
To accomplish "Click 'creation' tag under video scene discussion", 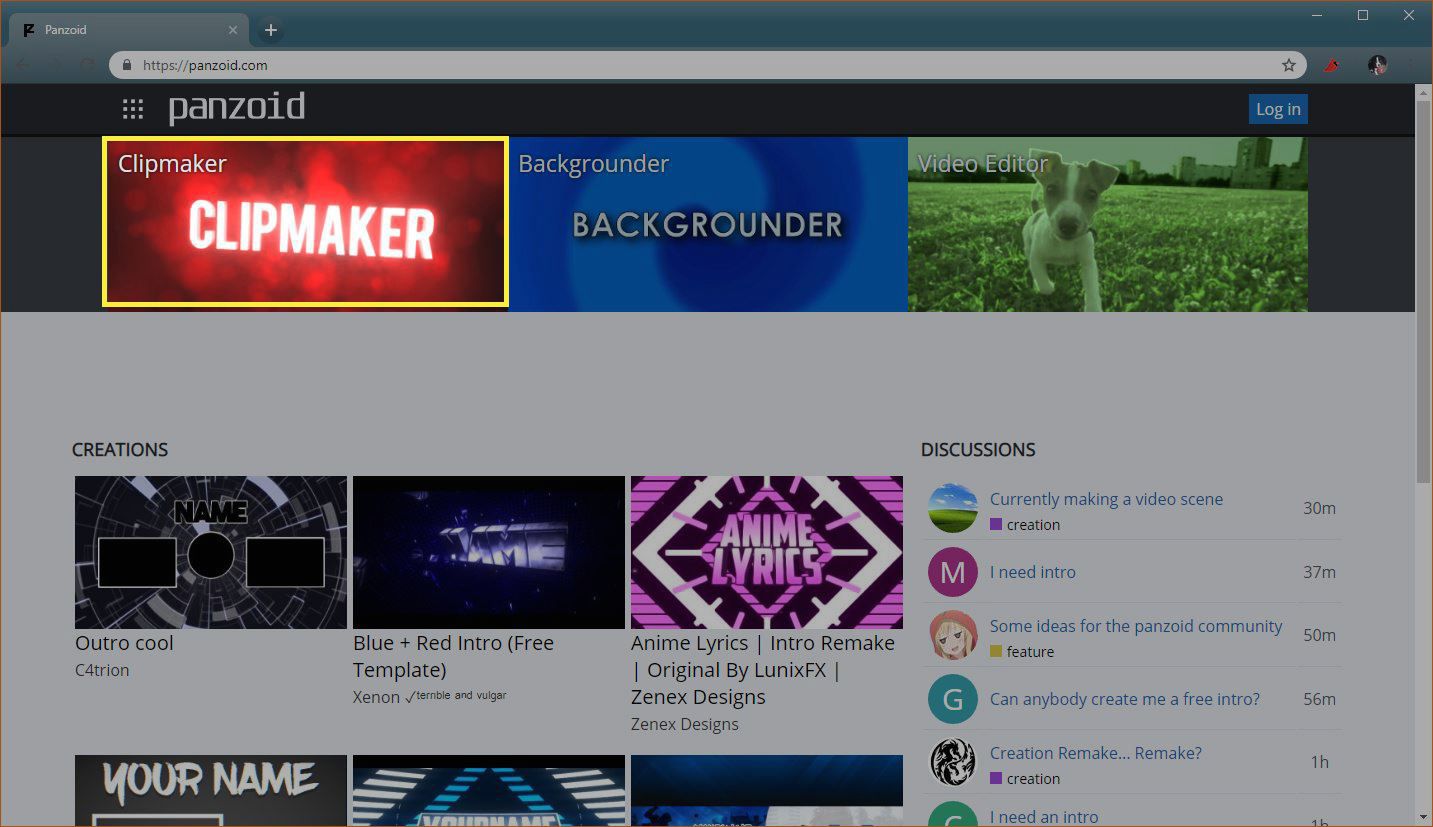I will (1025, 525).
